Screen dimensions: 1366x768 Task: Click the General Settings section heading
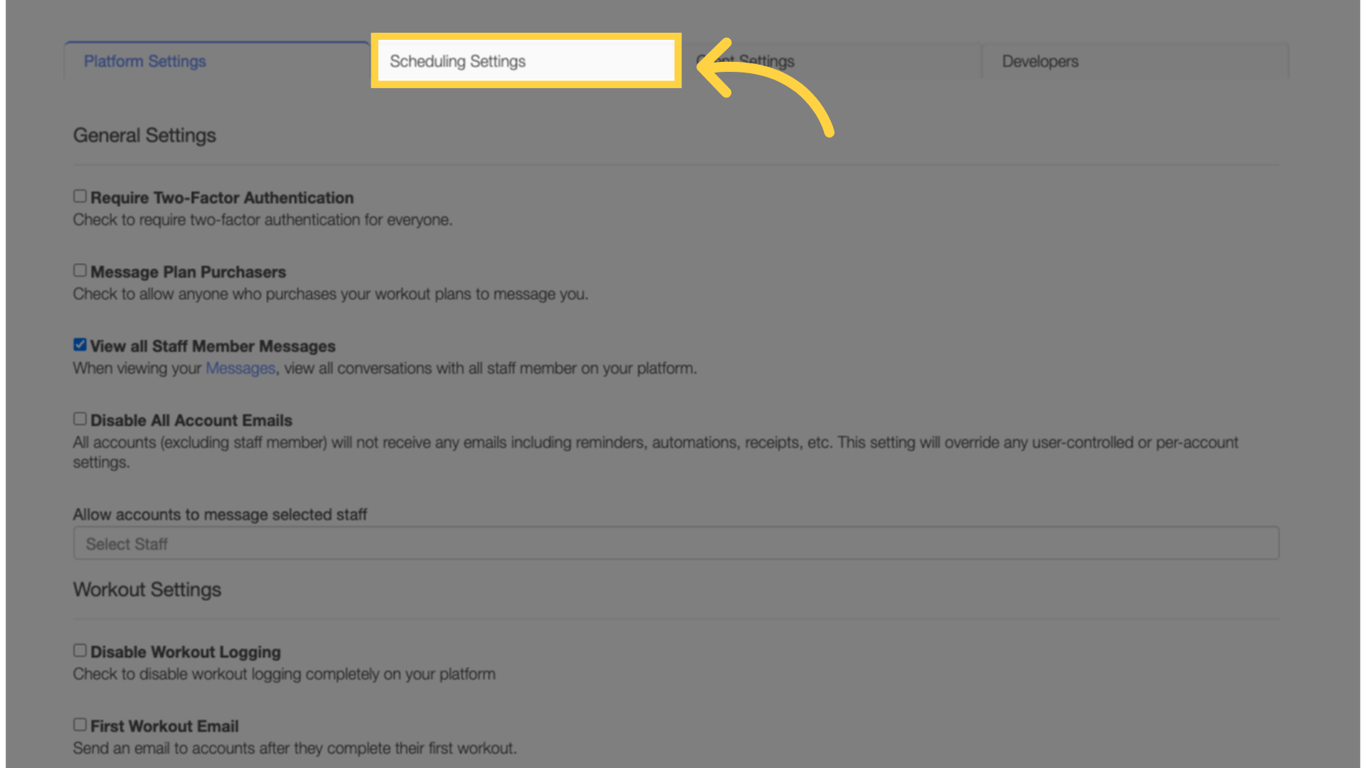[x=144, y=135]
